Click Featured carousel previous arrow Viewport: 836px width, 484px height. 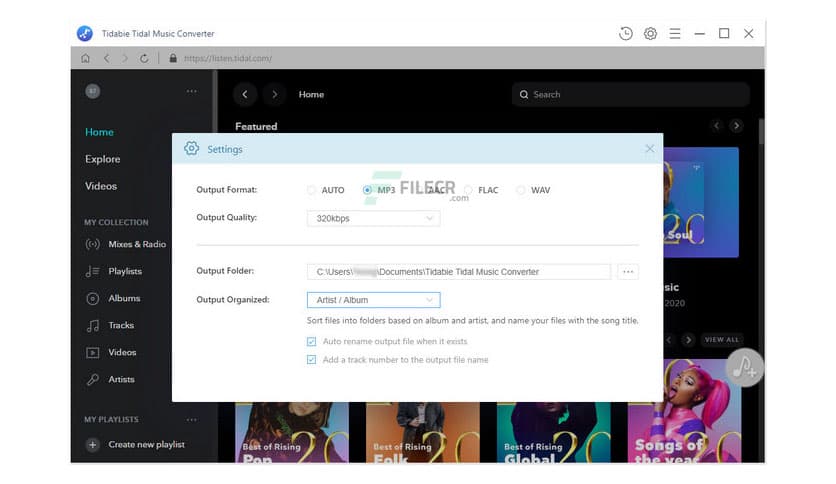716,126
